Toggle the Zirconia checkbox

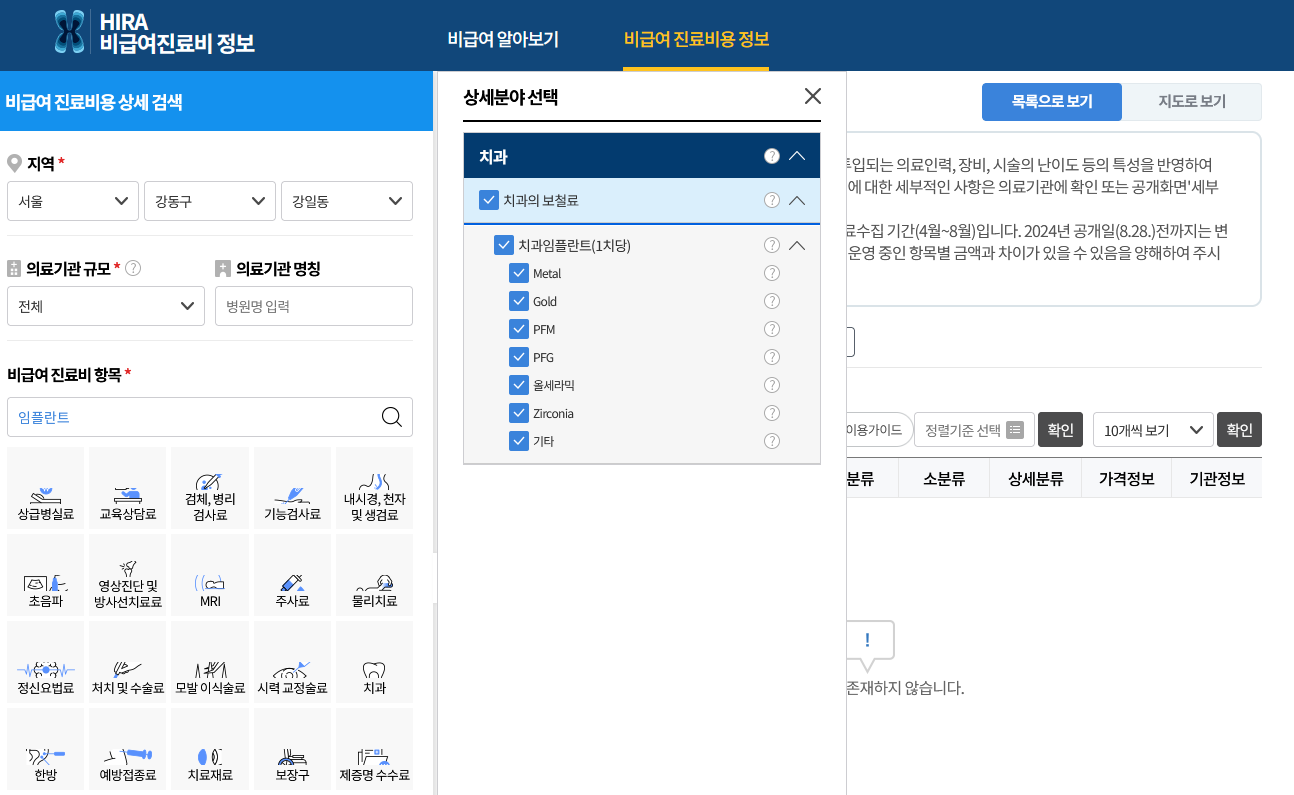pyautogui.click(x=519, y=413)
